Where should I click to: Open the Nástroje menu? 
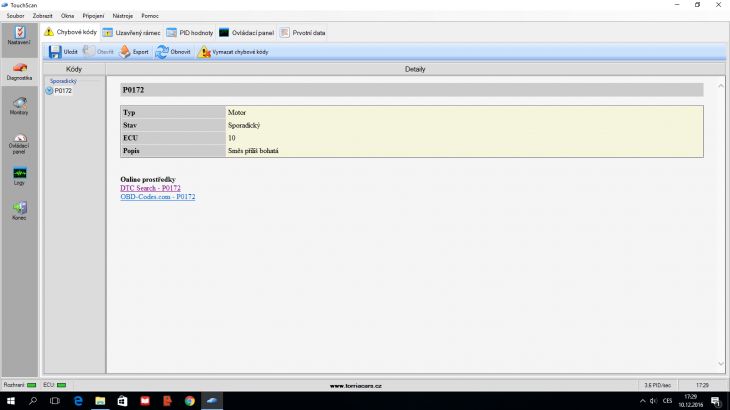tap(122, 16)
